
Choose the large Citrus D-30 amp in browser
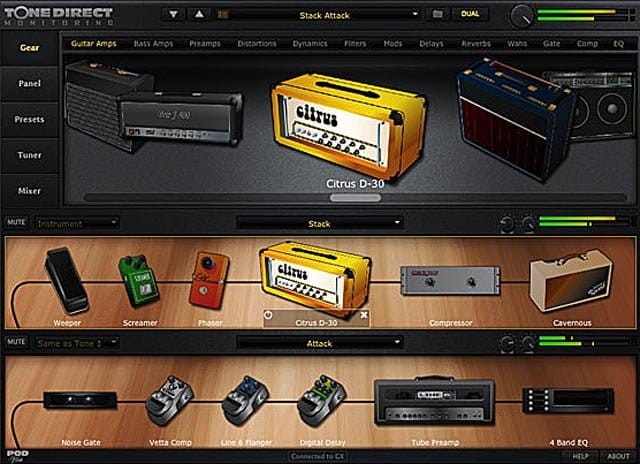coord(349,126)
